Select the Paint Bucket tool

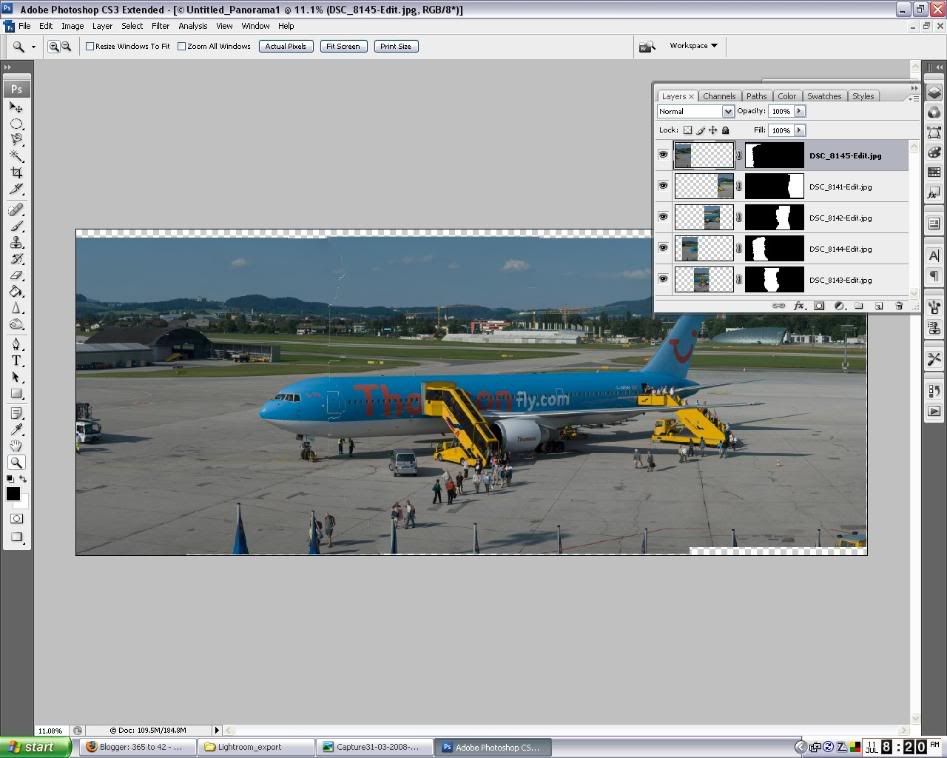tap(16, 291)
